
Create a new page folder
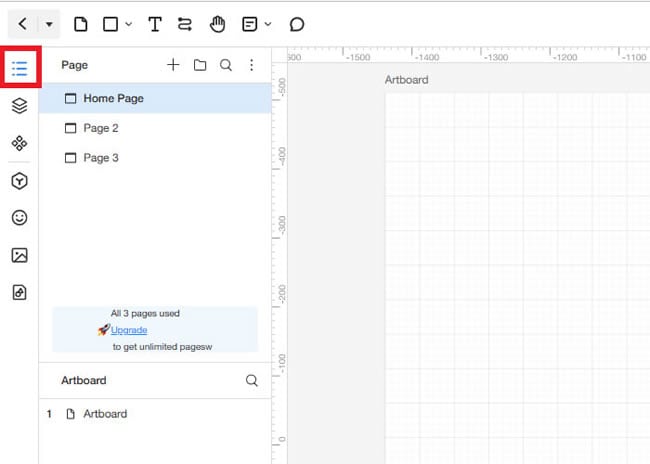200,65
